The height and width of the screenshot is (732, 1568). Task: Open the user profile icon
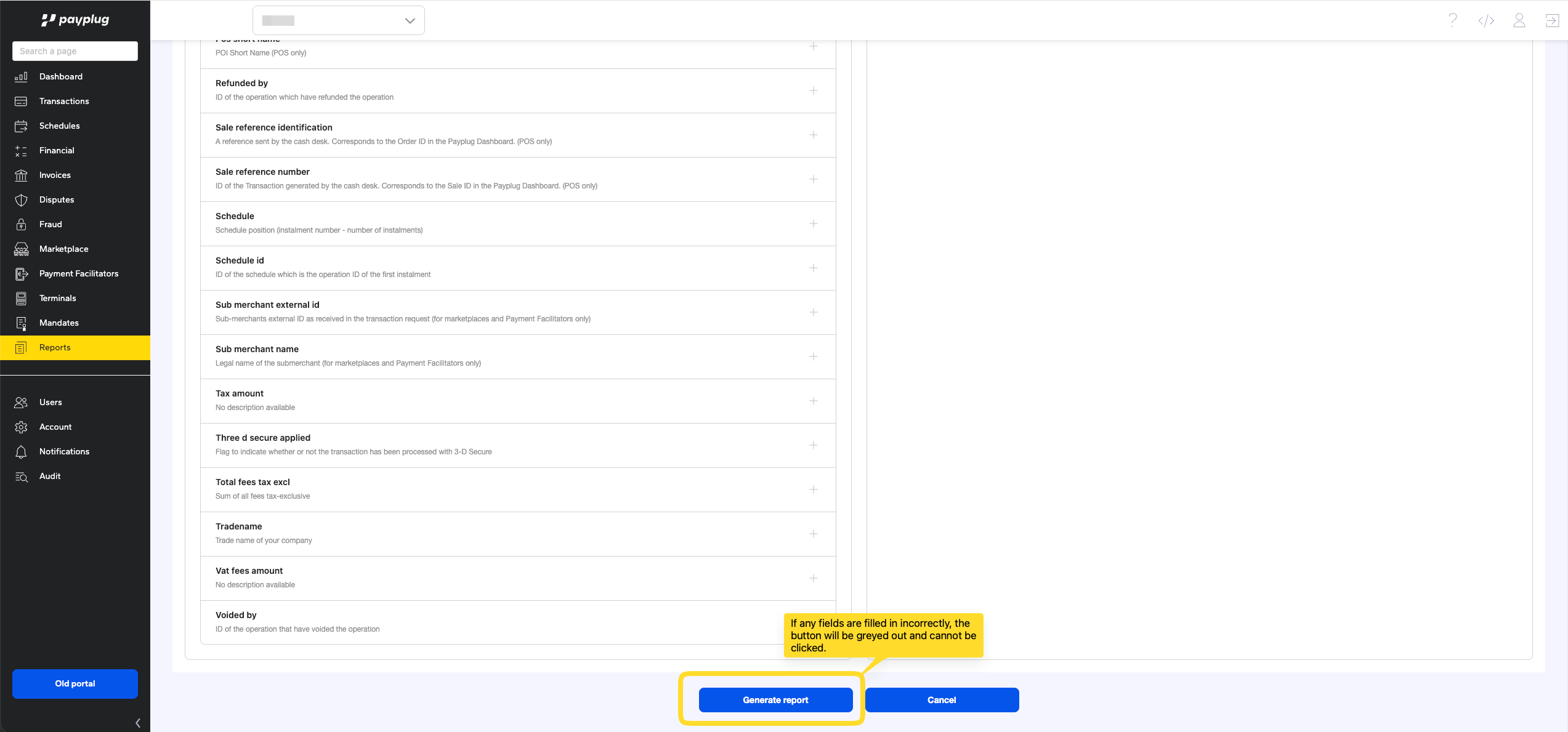coord(1519,20)
